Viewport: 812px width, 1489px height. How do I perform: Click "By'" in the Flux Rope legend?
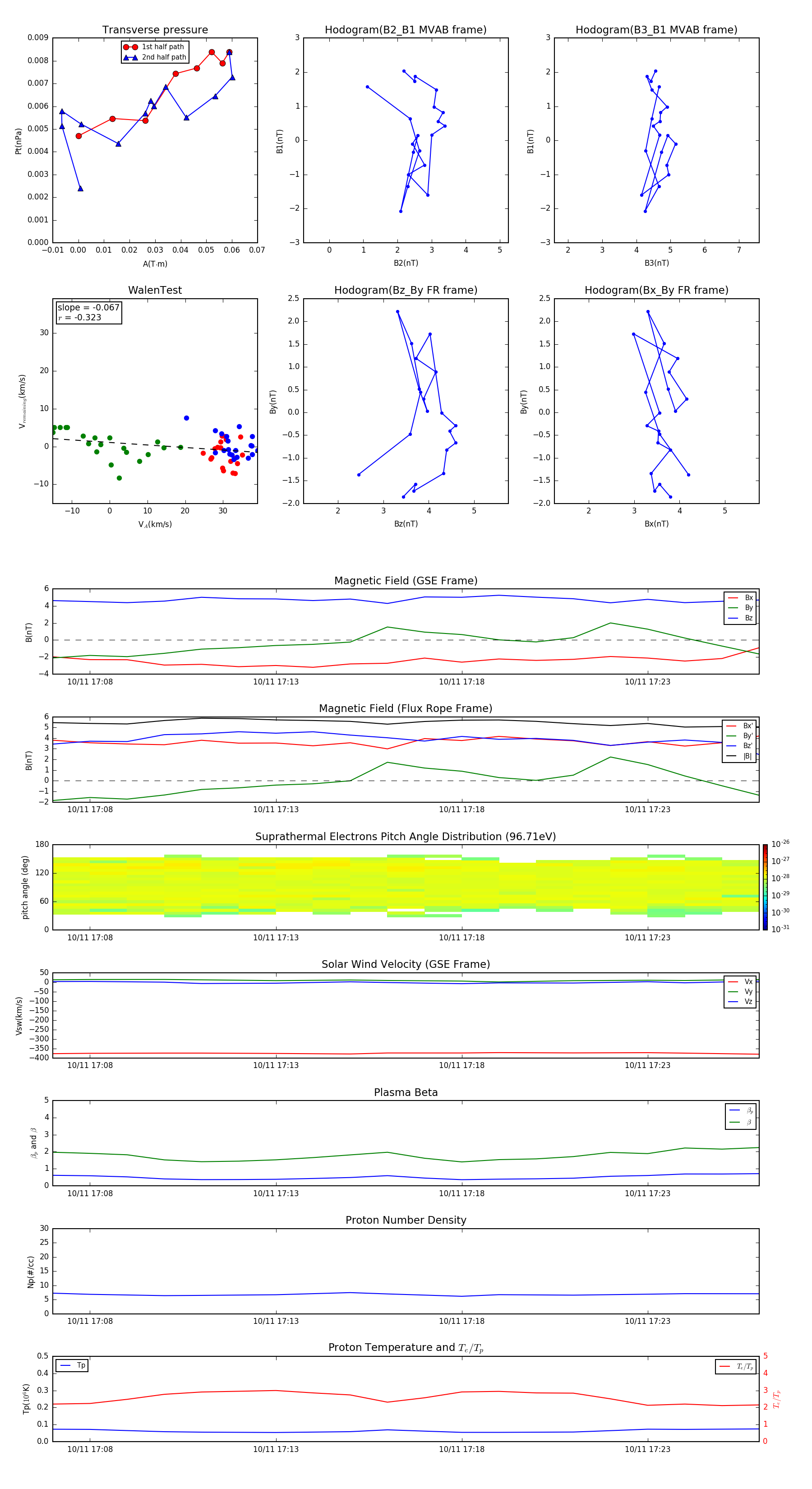(x=740, y=736)
